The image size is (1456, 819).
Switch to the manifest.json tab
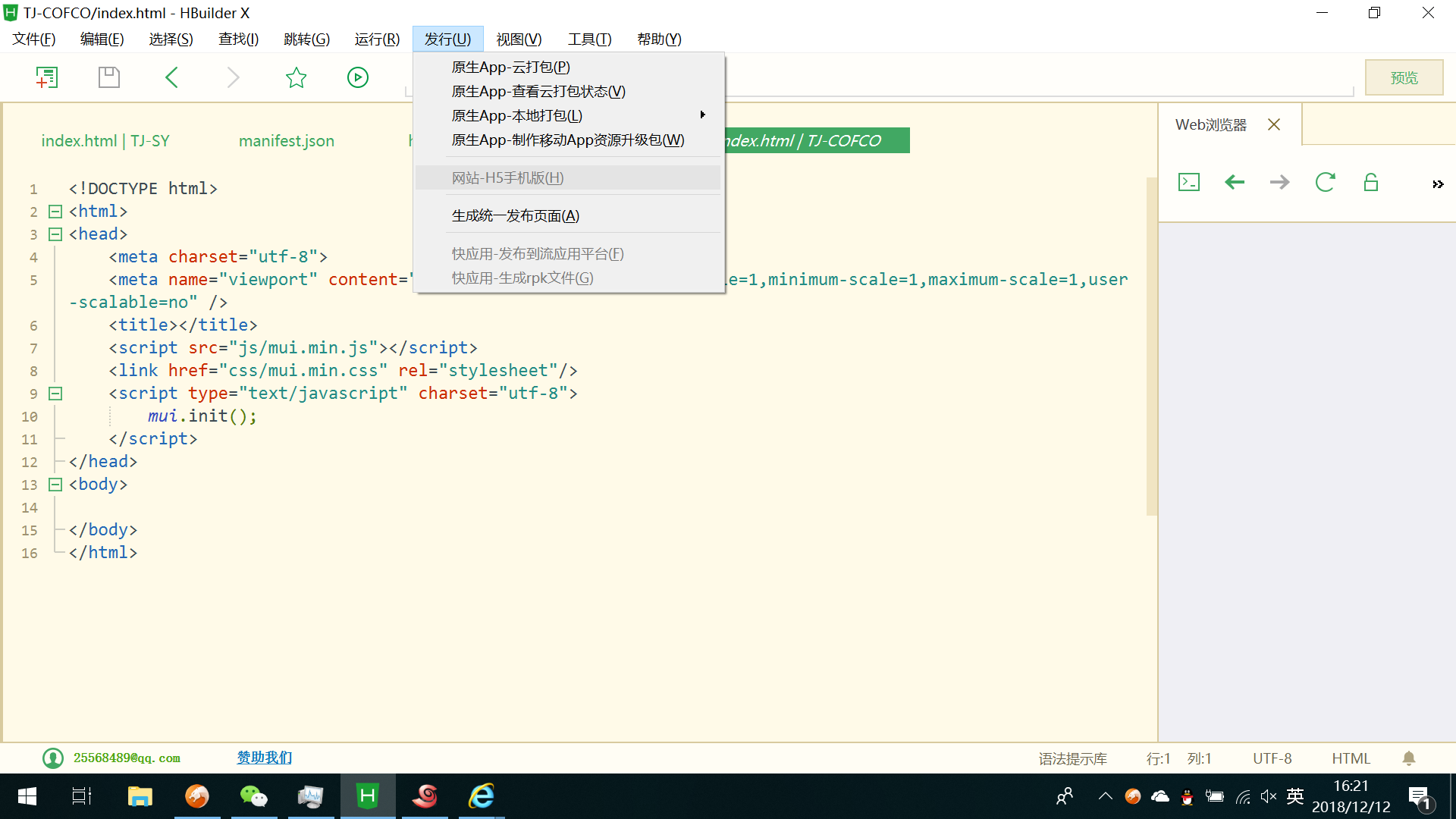click(286, 141)
